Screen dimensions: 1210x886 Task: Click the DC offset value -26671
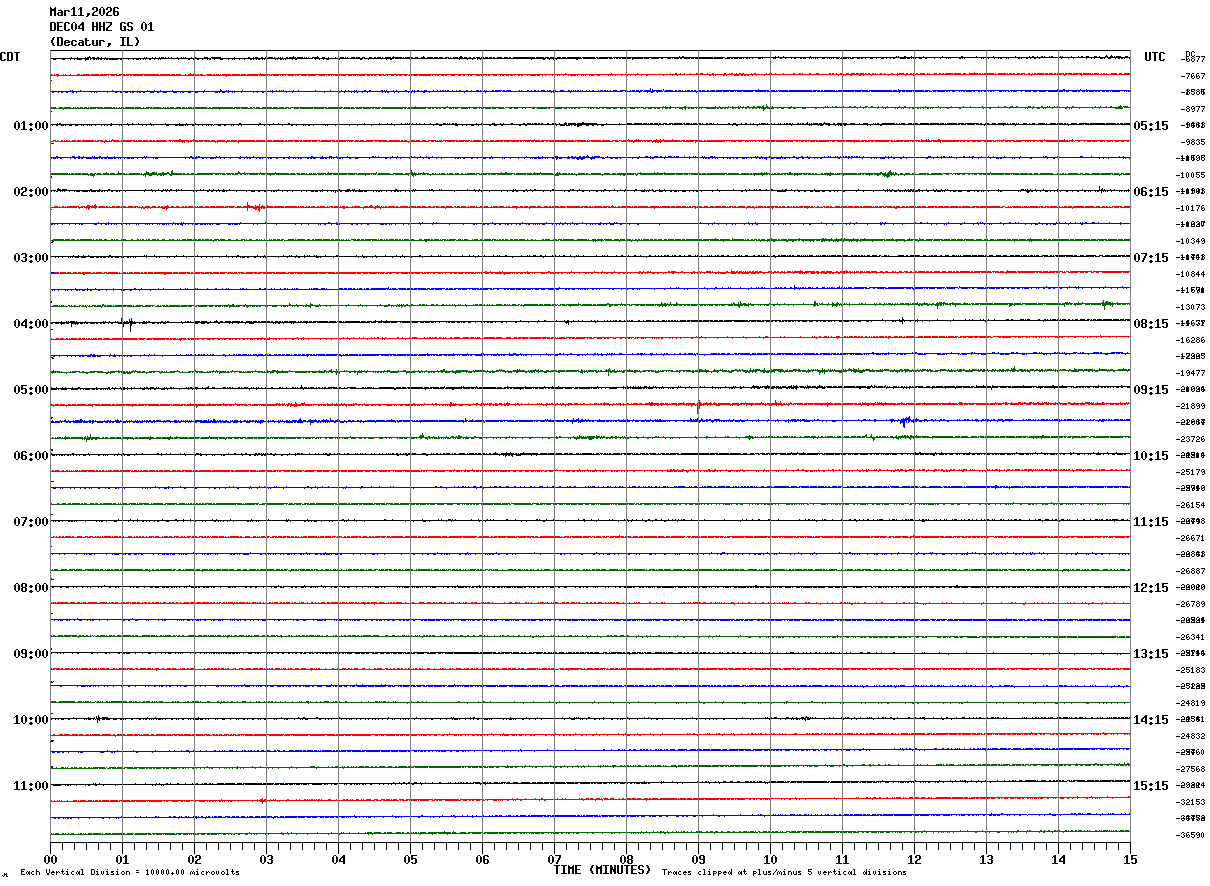[x=1192, y=538]
